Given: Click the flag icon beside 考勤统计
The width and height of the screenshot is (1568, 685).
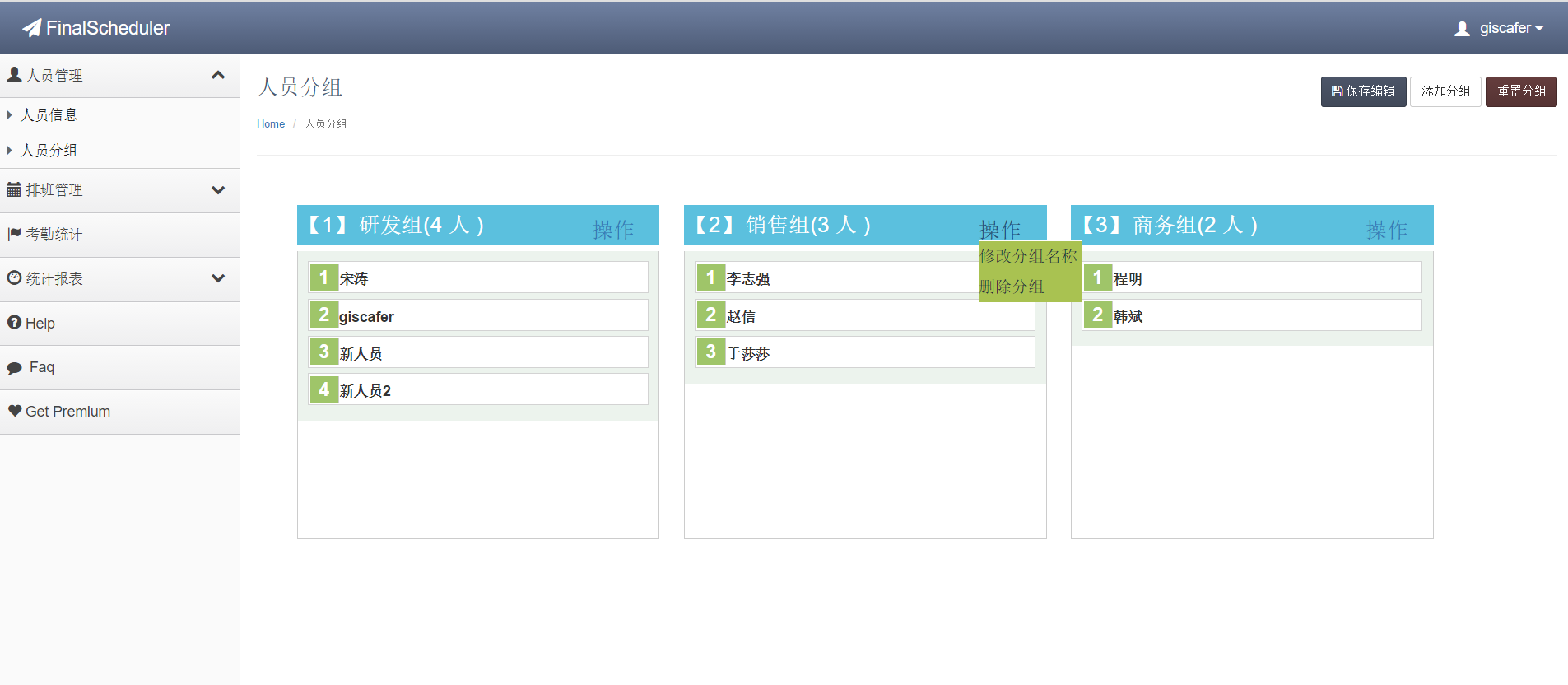Looking at the screenshot, I should tap(14, 234).
